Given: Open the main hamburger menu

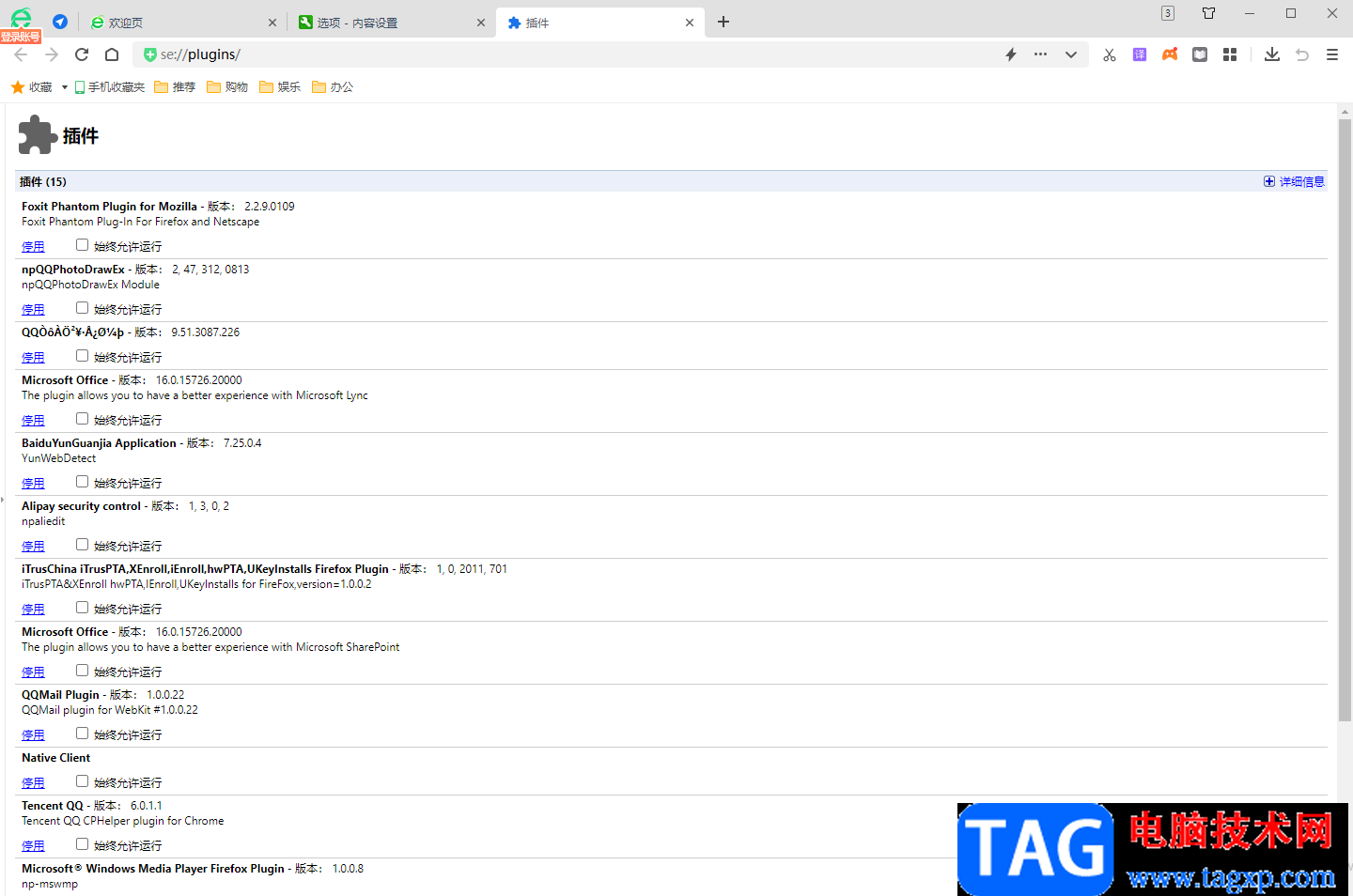Looking at the screenshot, I should (1332, 54).
